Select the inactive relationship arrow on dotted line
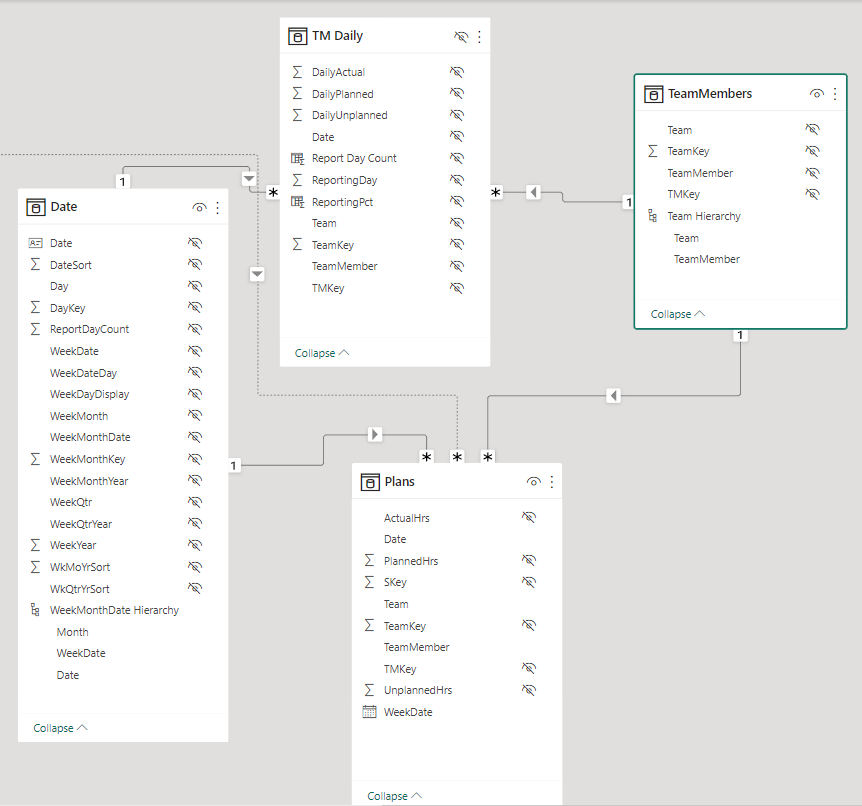This screenshot has height=806, width=862. [x=257, y=274]
